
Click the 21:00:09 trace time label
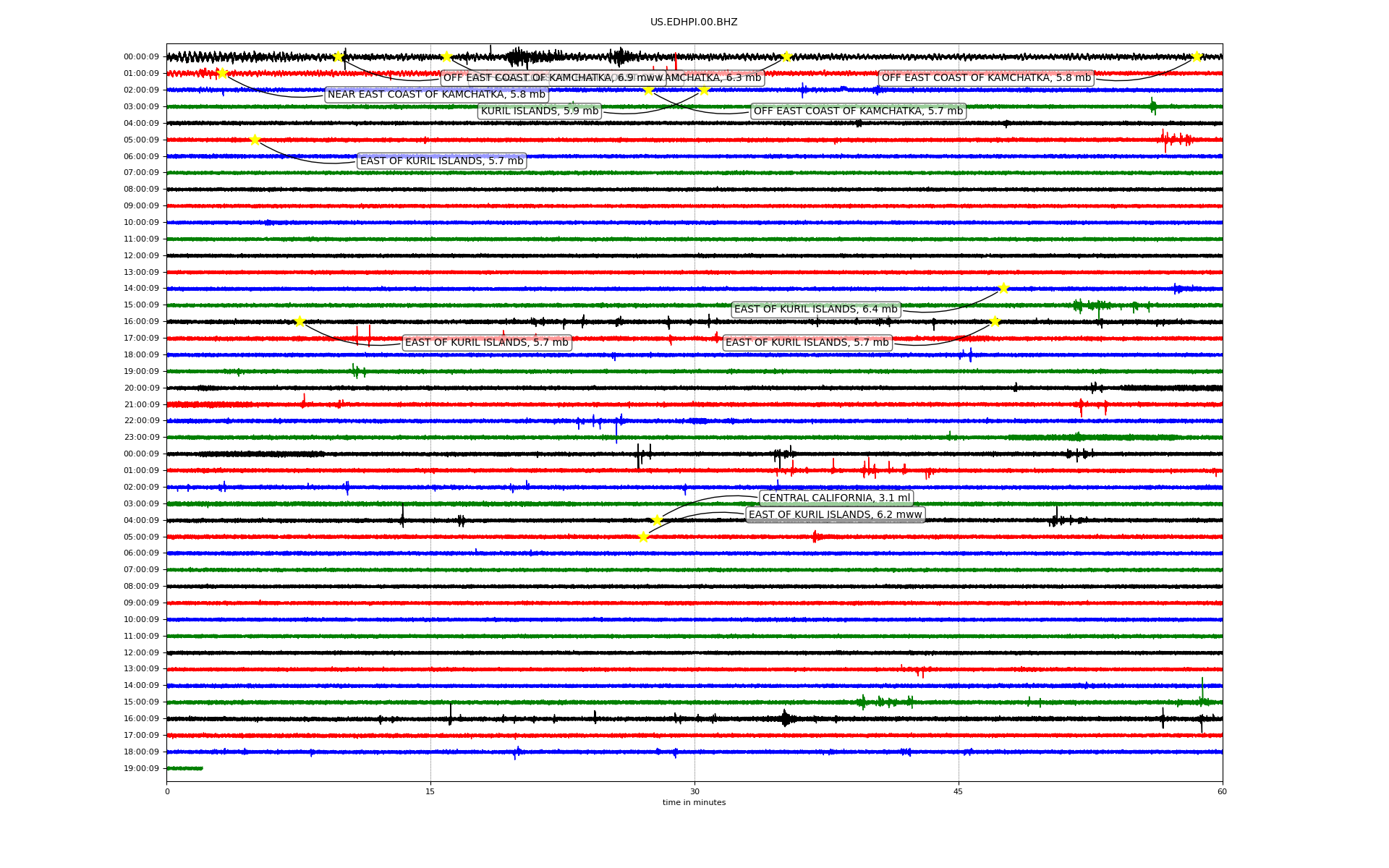point(141,405)
